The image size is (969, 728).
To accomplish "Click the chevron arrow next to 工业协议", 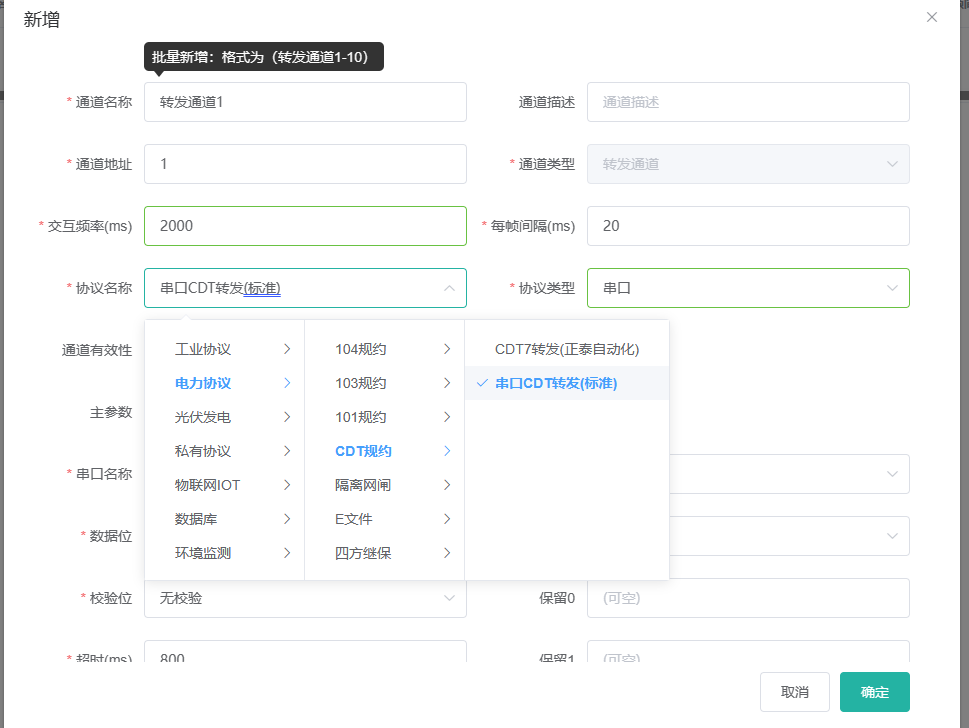I will (x=287, y=349).
